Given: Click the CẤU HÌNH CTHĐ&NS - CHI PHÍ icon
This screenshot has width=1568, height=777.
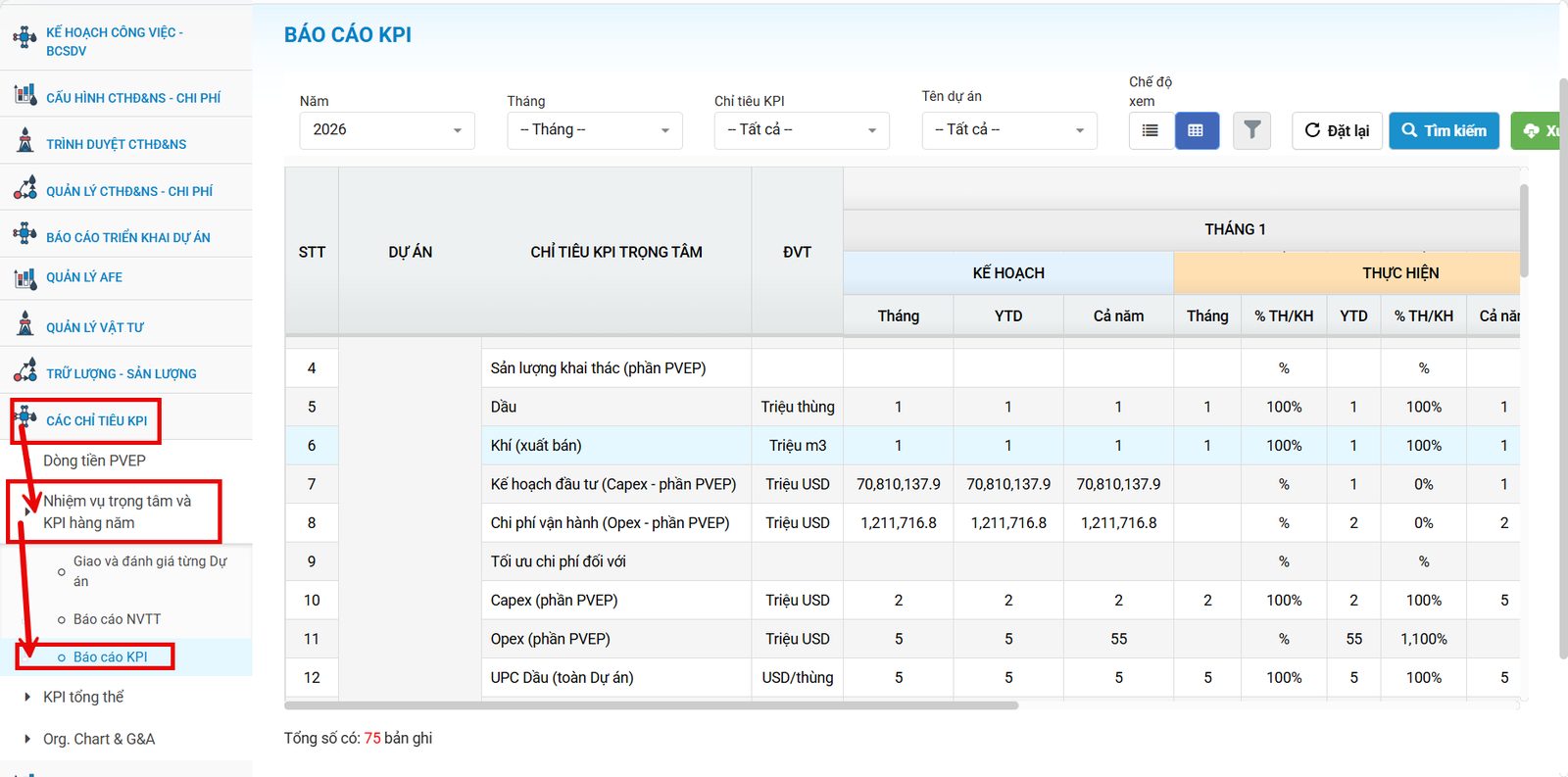Looking at the screenshot, I should point(24,95).
